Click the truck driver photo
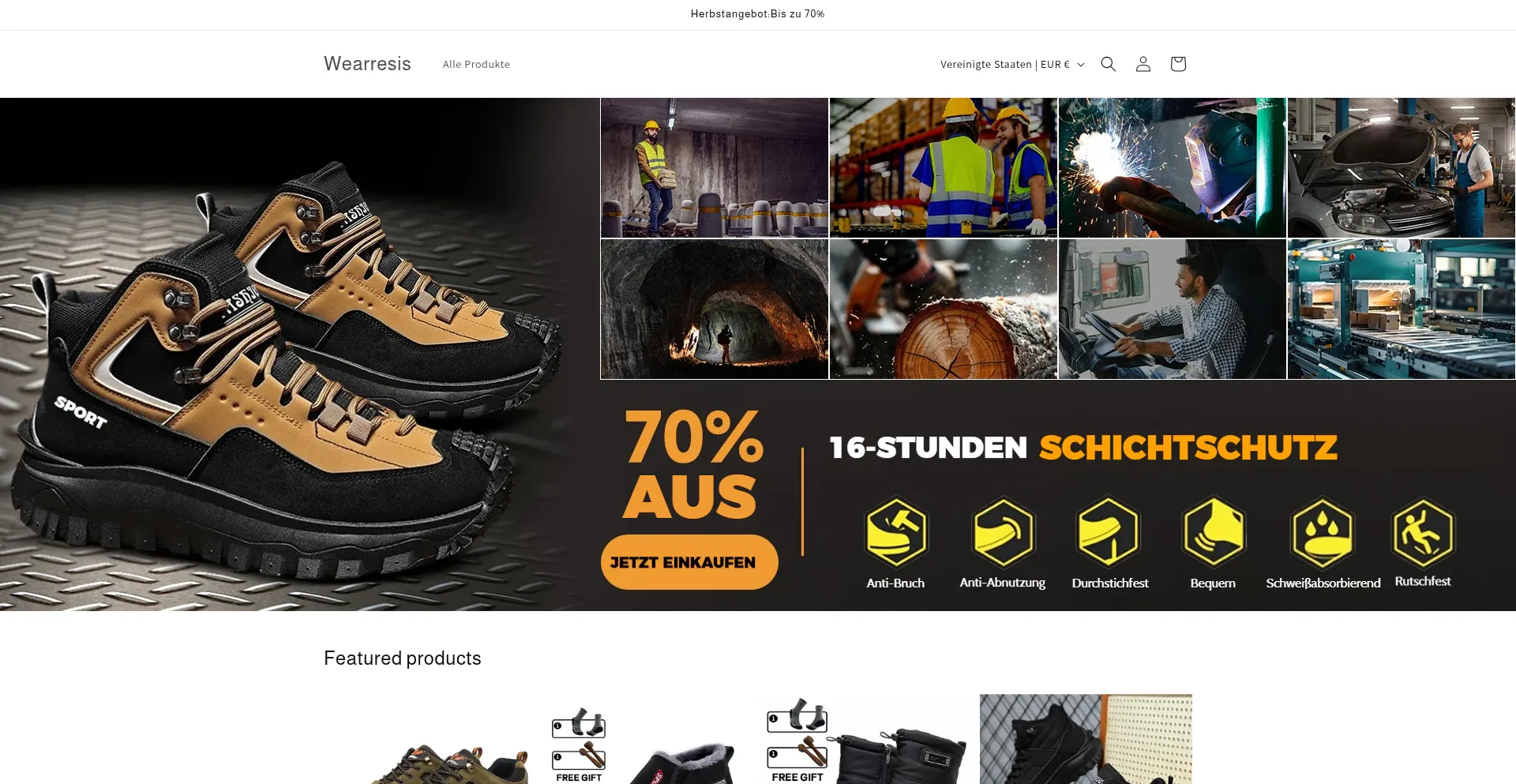The width and height of the screenshot is (1516, 784). (1172, 309)
